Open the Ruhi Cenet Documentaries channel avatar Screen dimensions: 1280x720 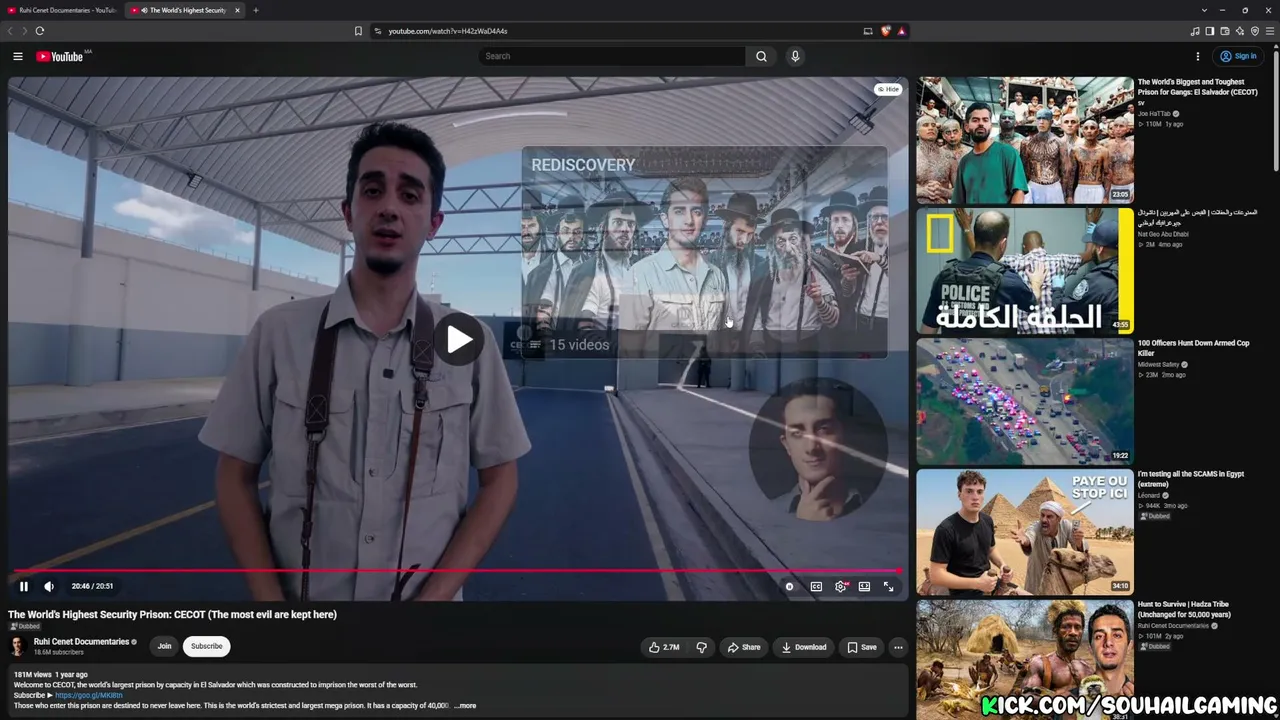click(18, 646)
